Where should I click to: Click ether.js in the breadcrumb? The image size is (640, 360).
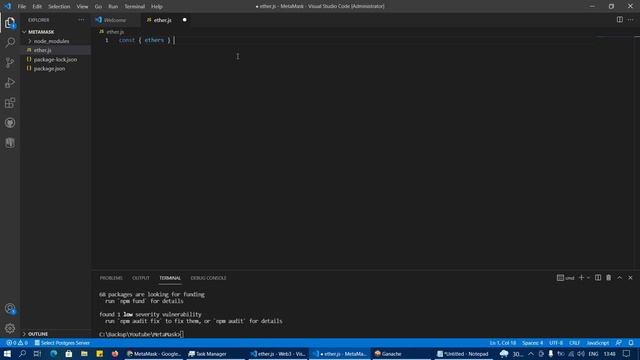[x=115, y=32]
